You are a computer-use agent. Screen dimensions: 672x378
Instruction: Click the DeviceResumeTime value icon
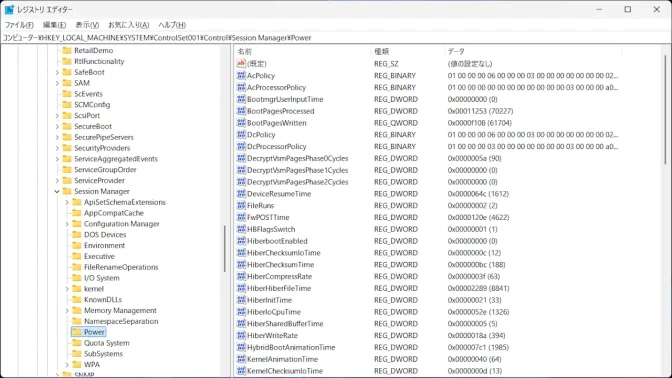click(x=241, y=194)
